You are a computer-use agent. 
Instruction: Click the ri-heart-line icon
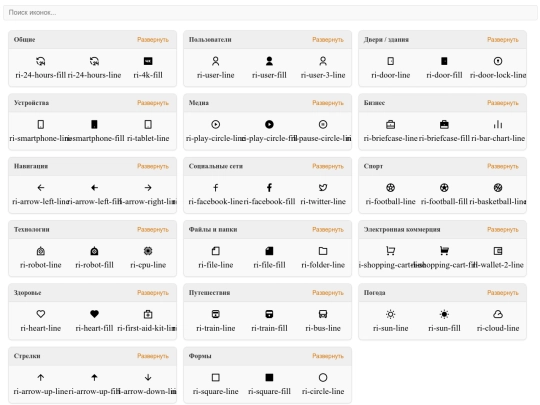tap(41, 314)
